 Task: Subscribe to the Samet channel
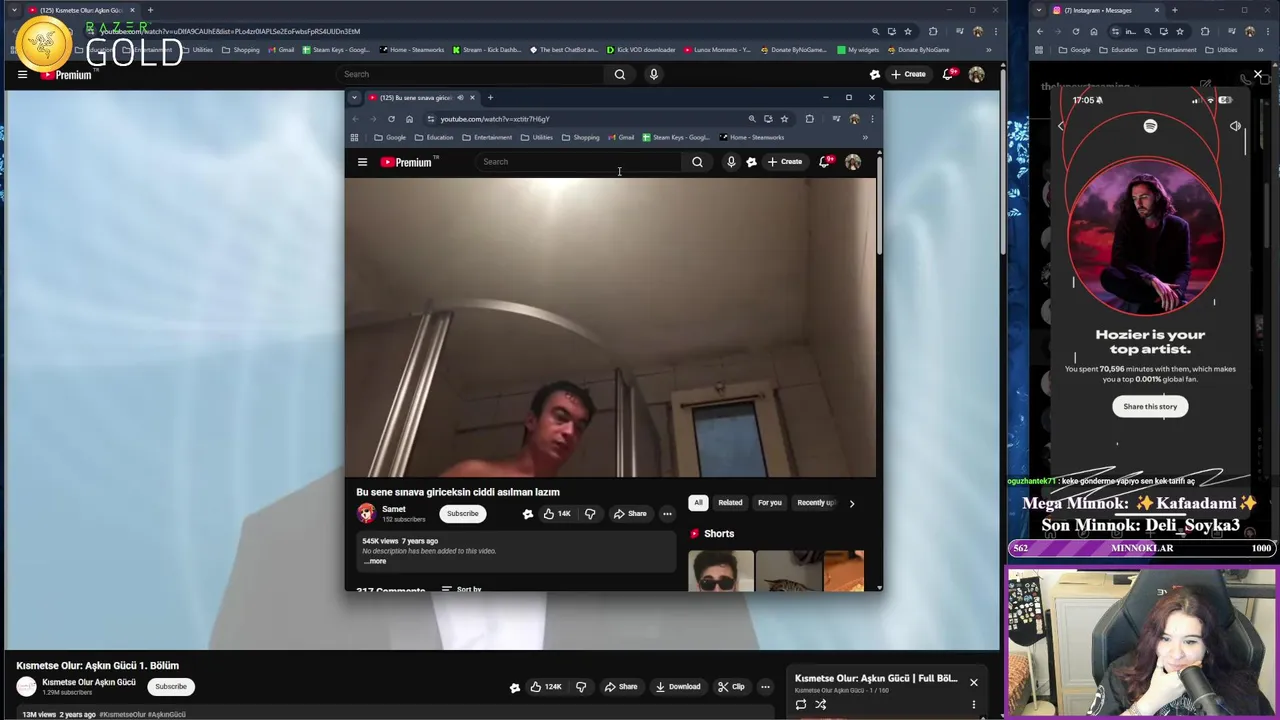462,513
